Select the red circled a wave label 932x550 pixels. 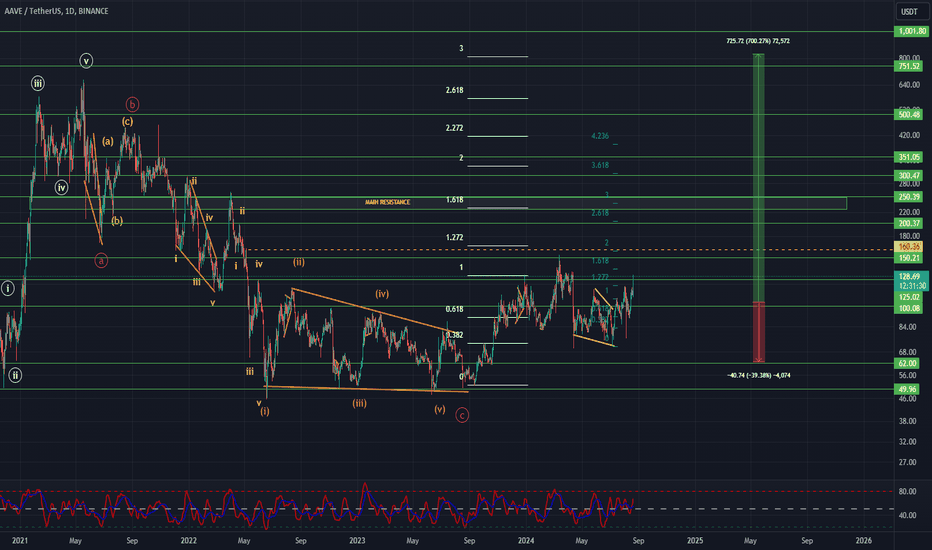(x=101, y=260)
